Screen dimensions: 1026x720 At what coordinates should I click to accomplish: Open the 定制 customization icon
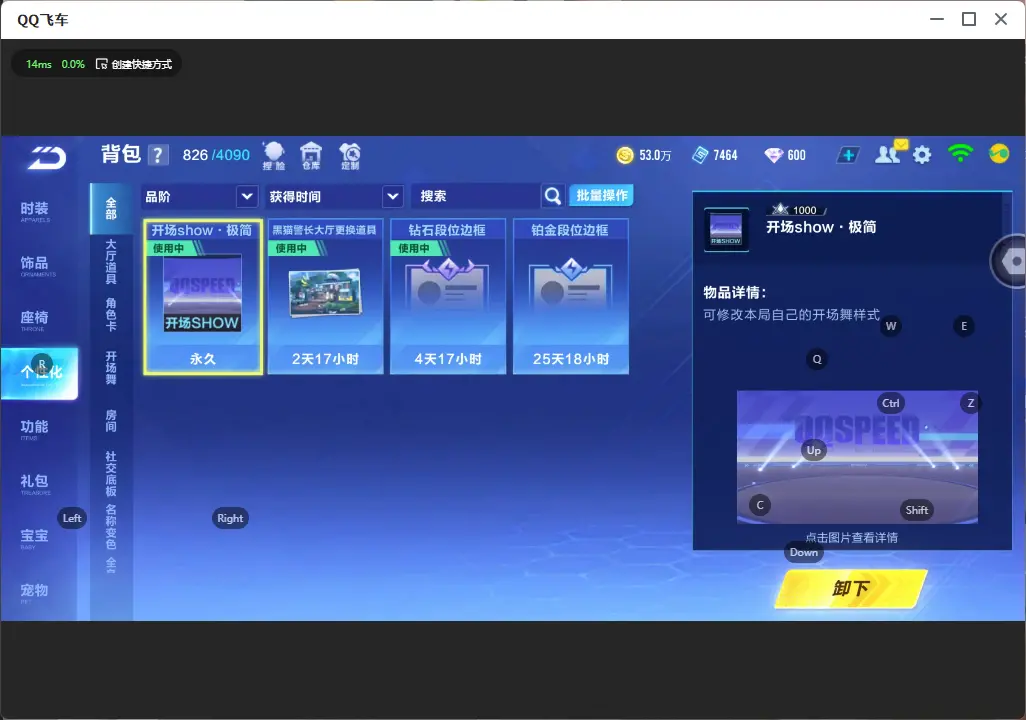click(x=350, y=156)
